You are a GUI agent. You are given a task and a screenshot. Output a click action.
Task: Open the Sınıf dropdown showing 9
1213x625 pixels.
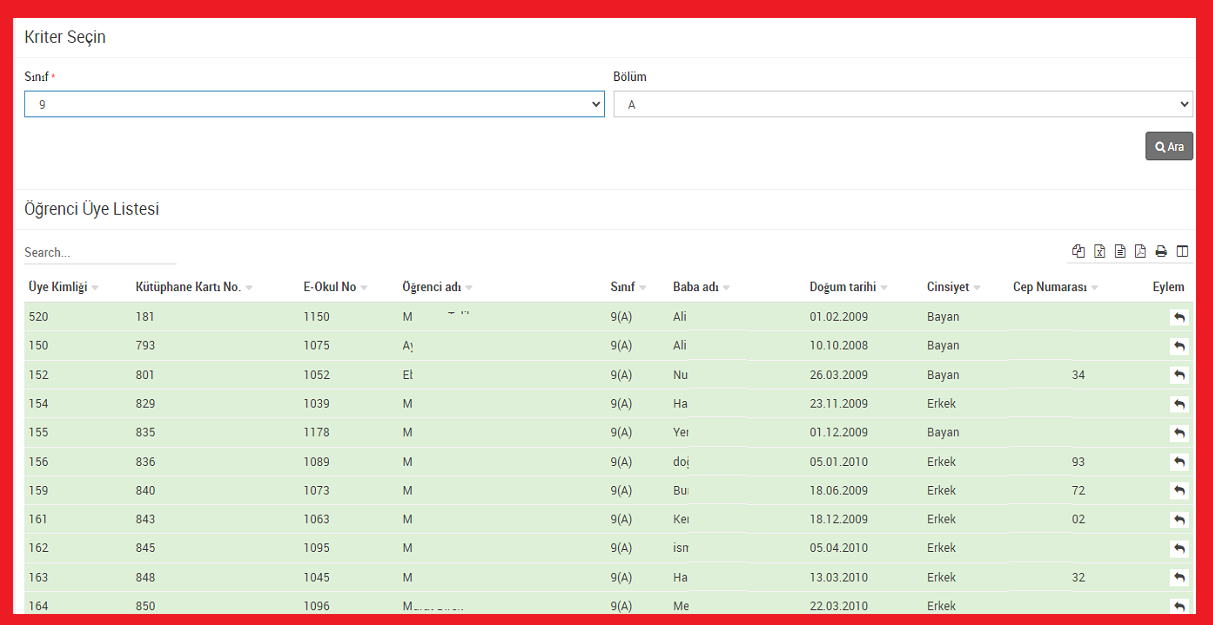[314, 104]
